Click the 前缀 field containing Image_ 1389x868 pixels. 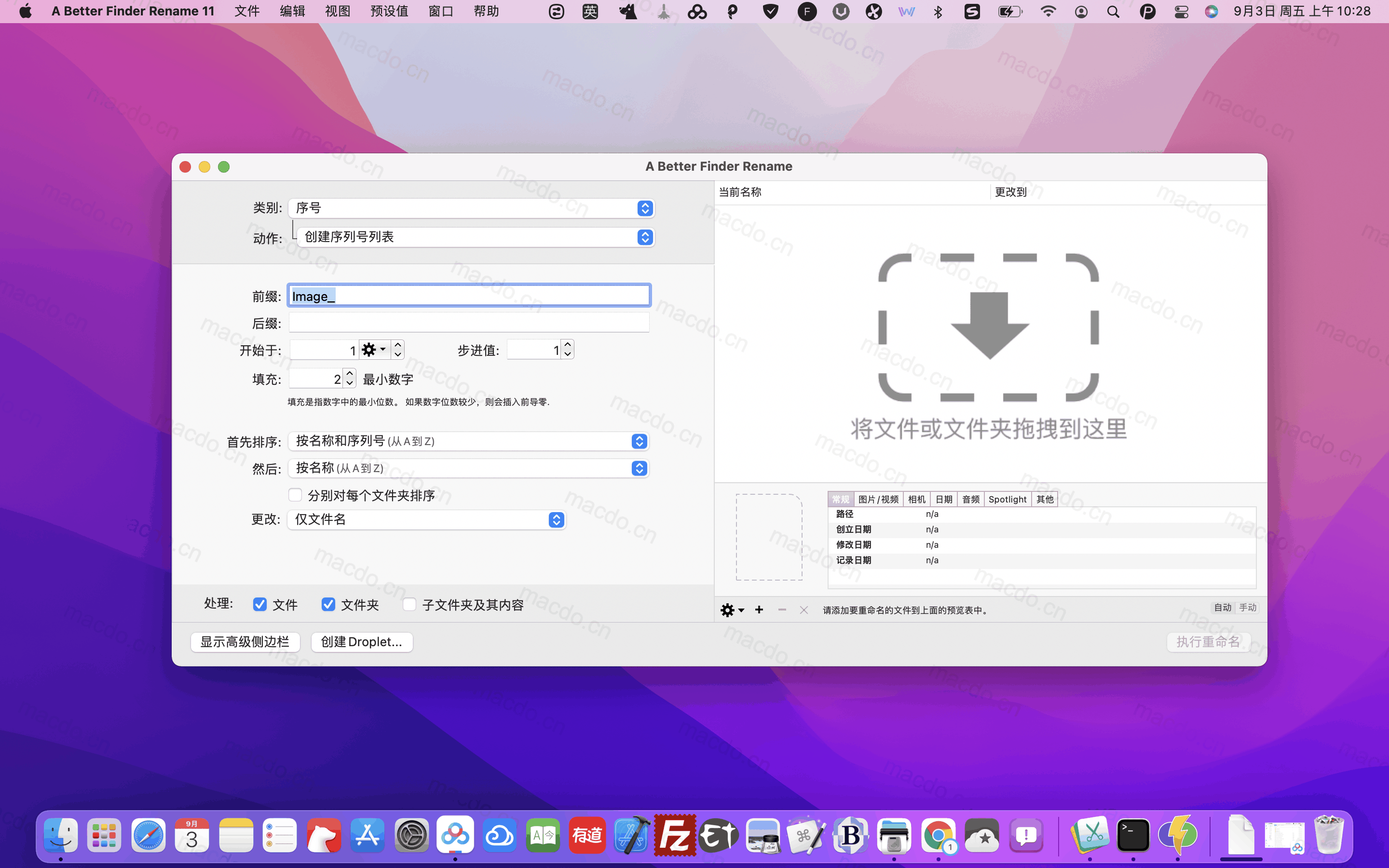[x=469, y=296]
